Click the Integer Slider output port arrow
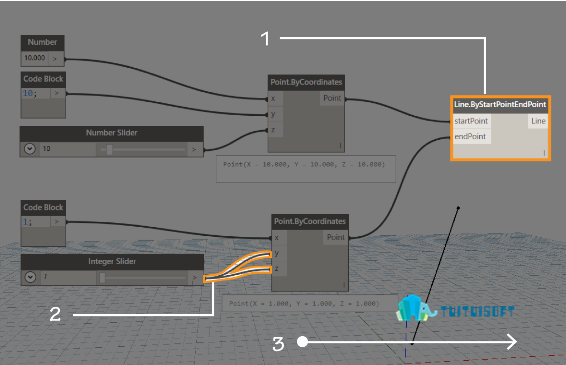566x365 pixels. tap(195, 277)
